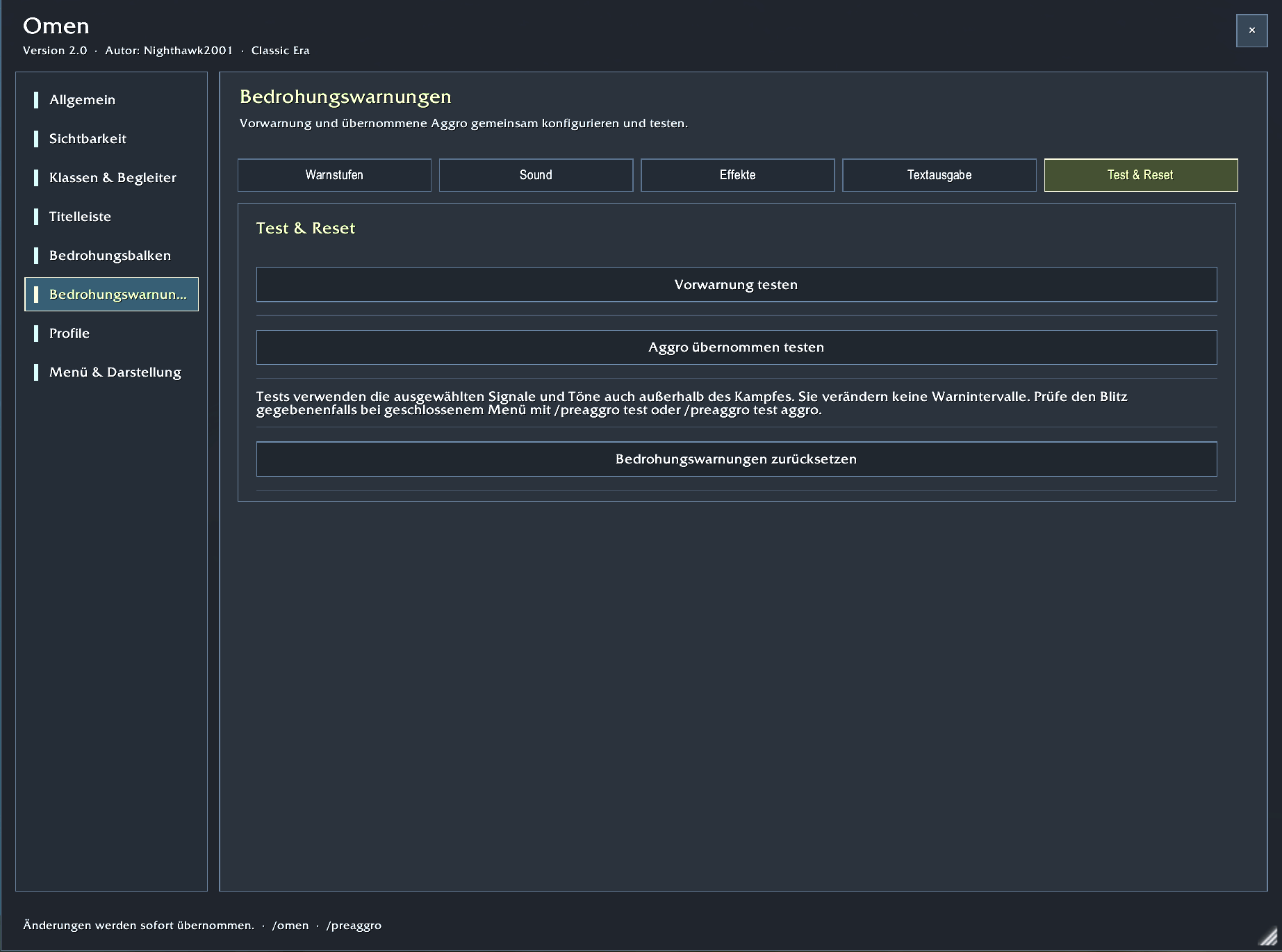This screenshot has width=1282, height=952.
Task: Click the Omen window title
Action: (x=56, y=26)
